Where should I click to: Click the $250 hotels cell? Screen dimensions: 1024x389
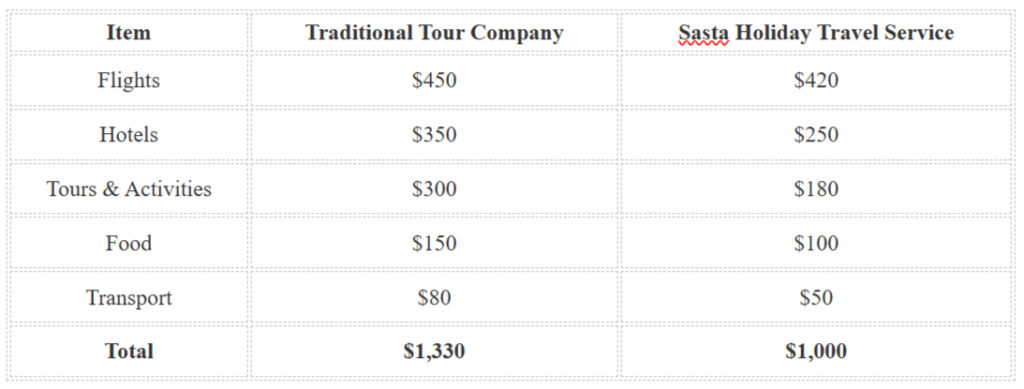(816, 134)
